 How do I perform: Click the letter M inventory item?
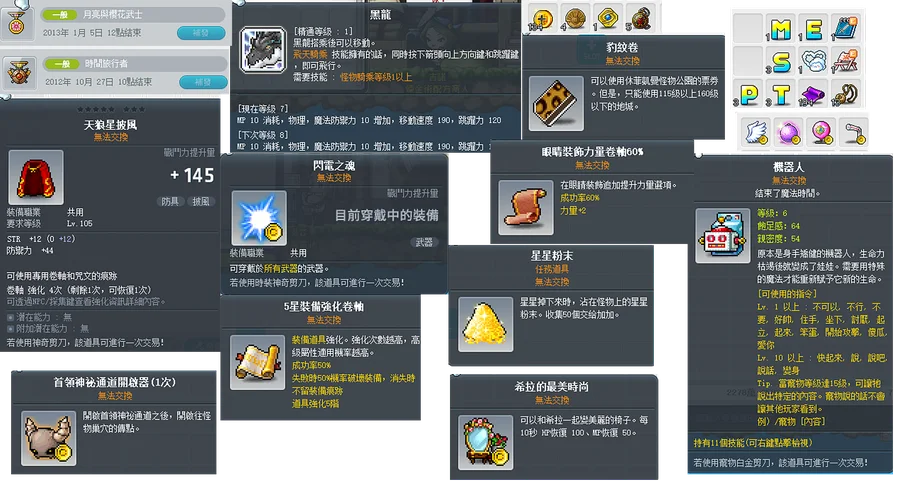click(x=781, y=29)
